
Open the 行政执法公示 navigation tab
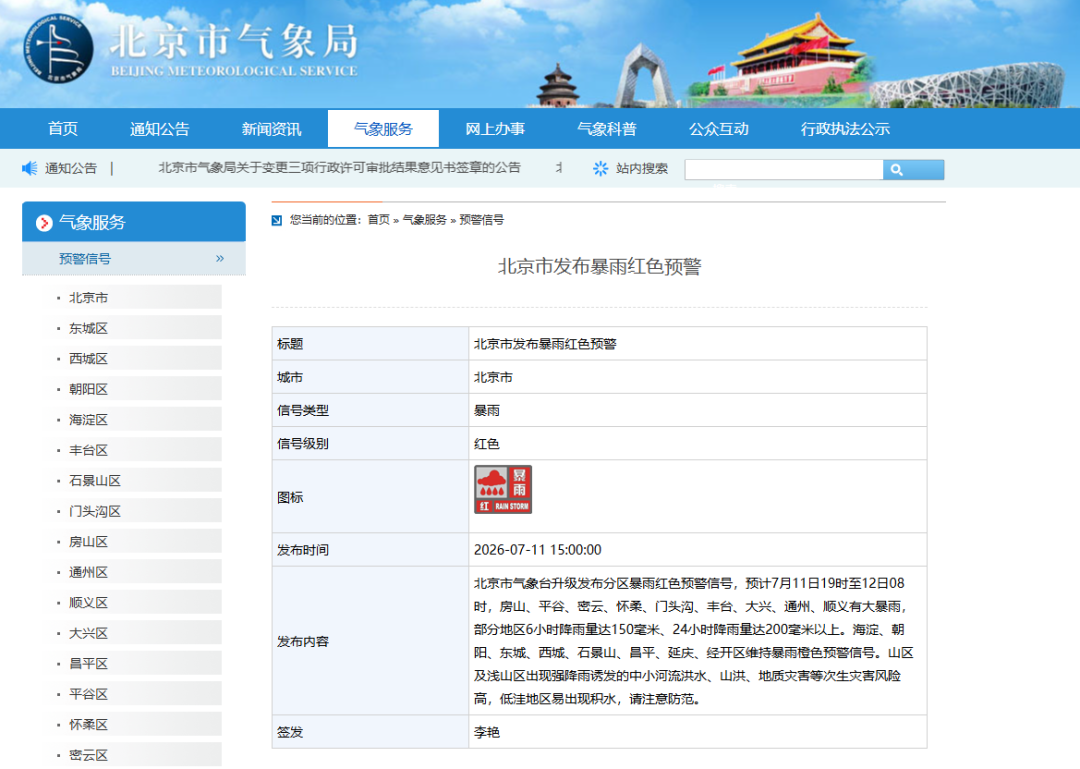[845, 129]
